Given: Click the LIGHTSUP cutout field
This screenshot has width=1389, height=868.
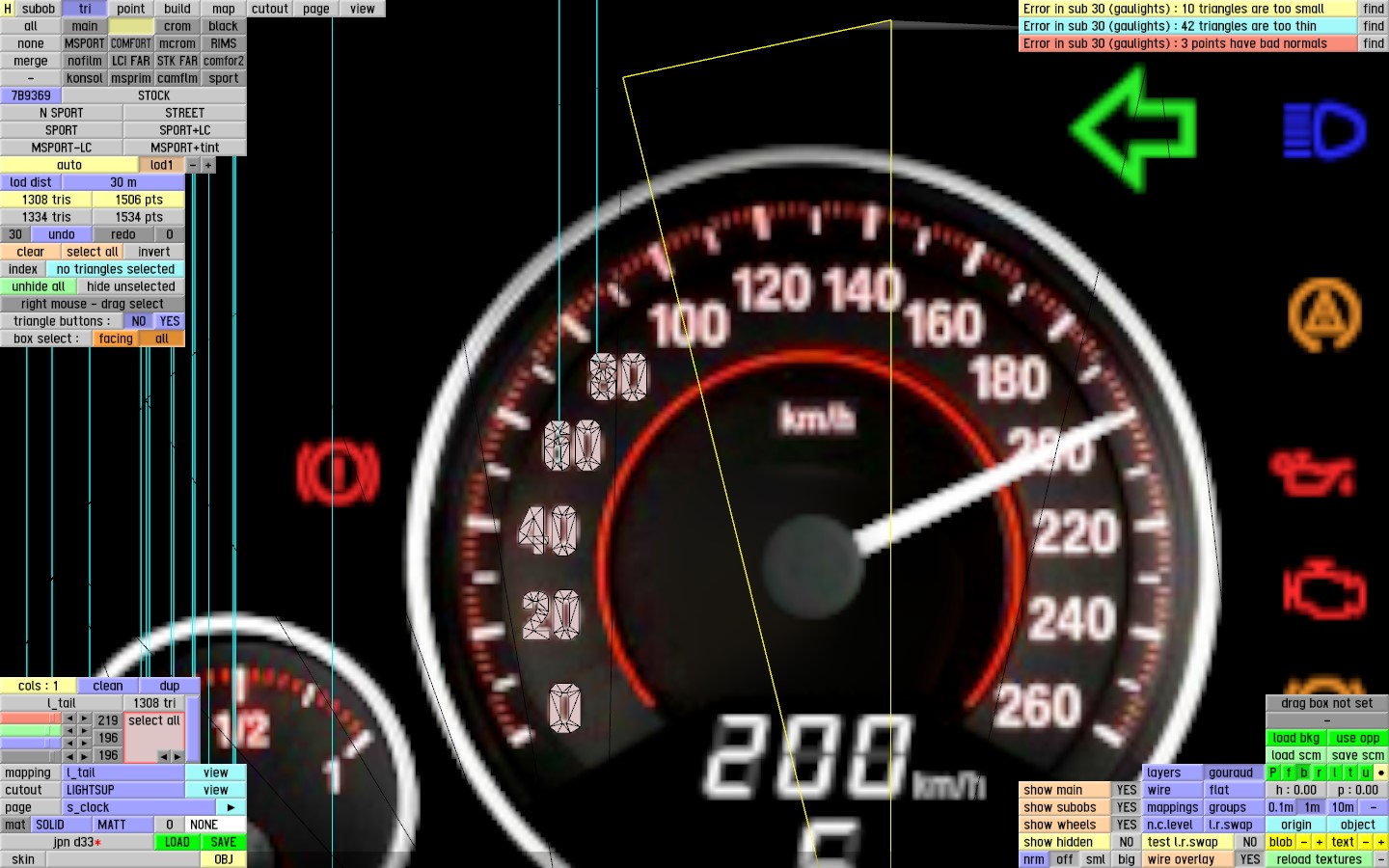Looking at the screenshot, I should 123,790.
